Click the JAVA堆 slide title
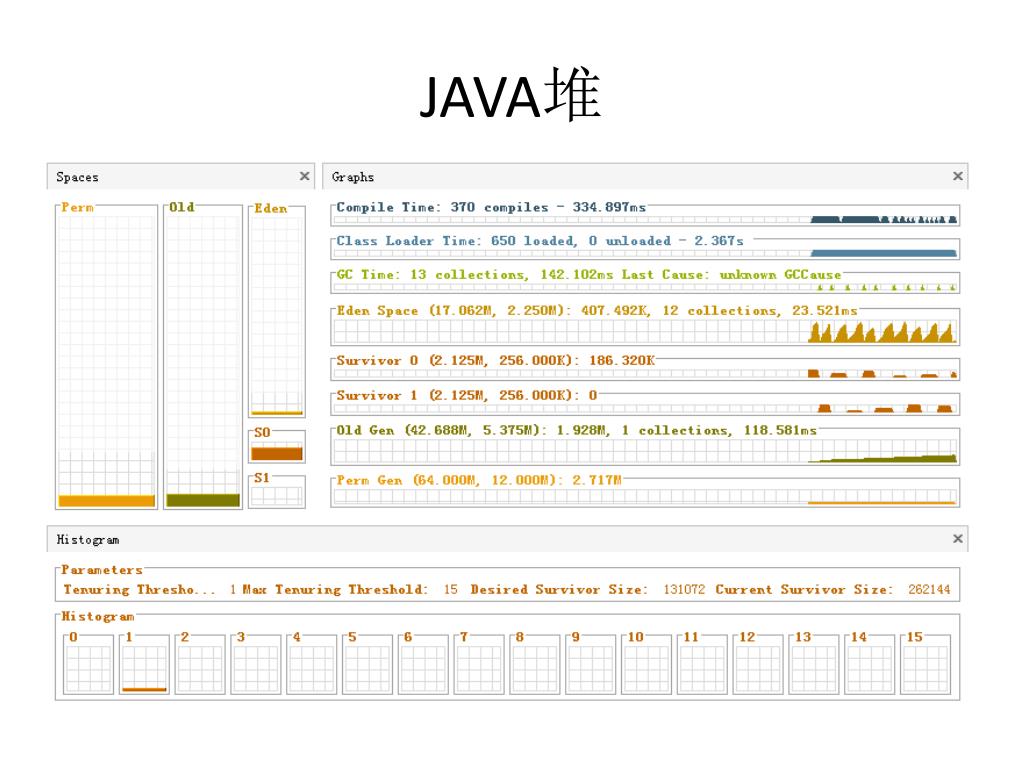This screenshot has width=1024, height=768. (509, 95)
